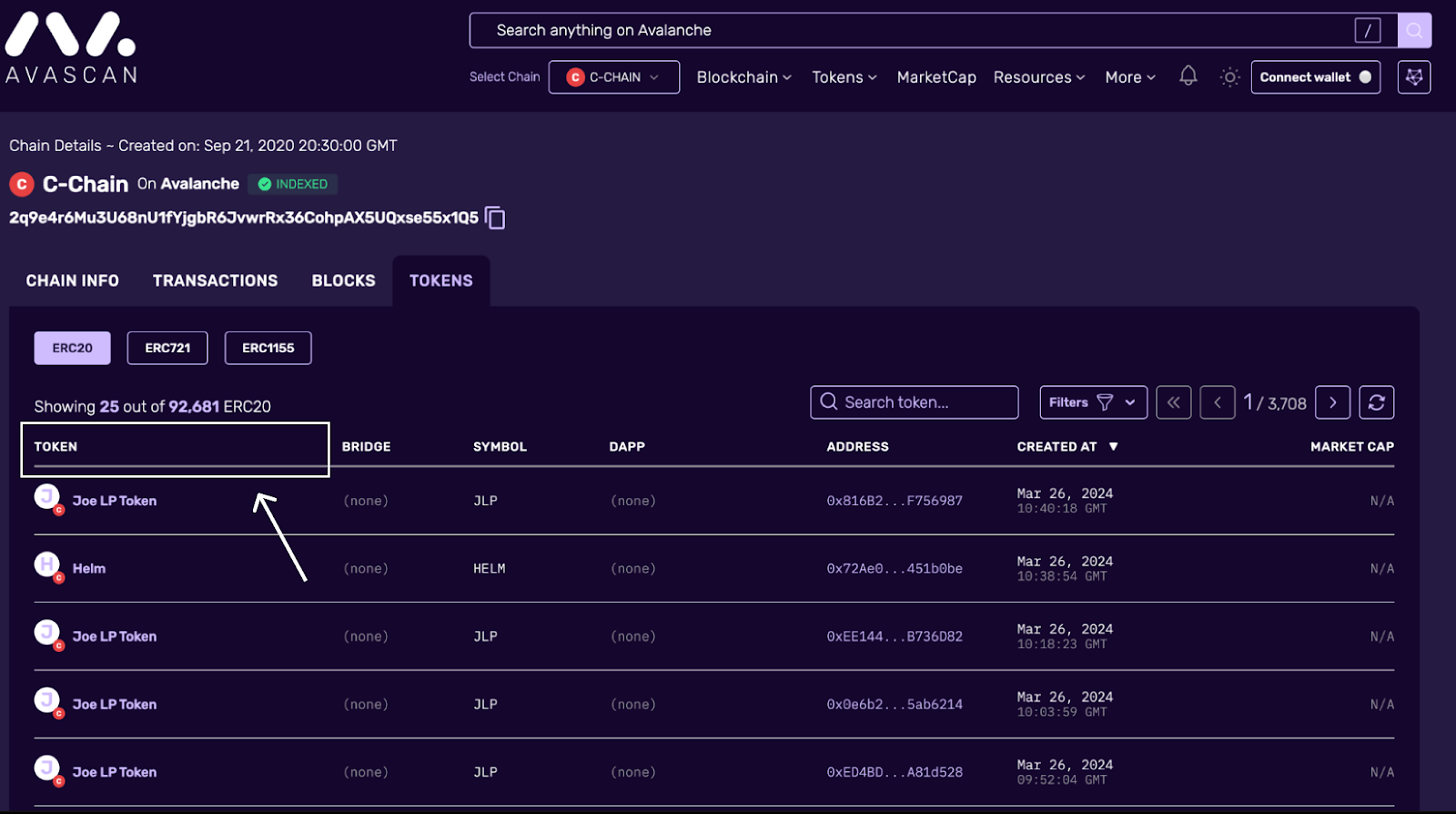Click HELM symbol cell

[490, 568]
